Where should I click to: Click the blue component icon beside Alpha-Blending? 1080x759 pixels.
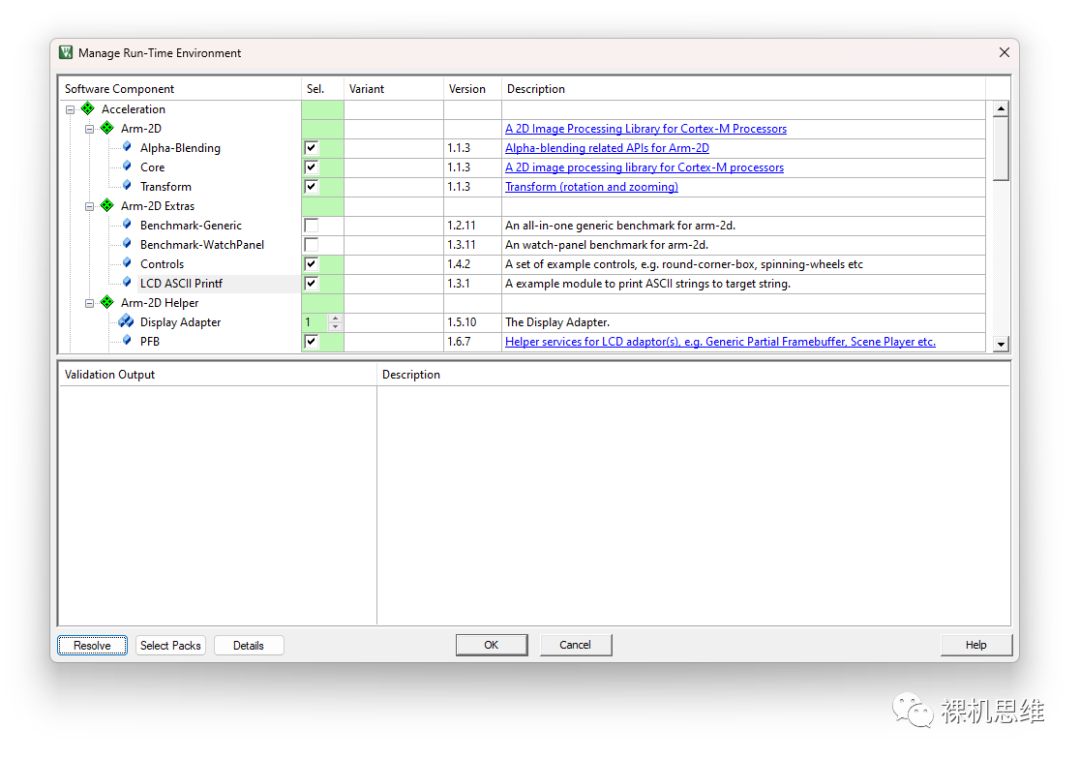point(127,147)
